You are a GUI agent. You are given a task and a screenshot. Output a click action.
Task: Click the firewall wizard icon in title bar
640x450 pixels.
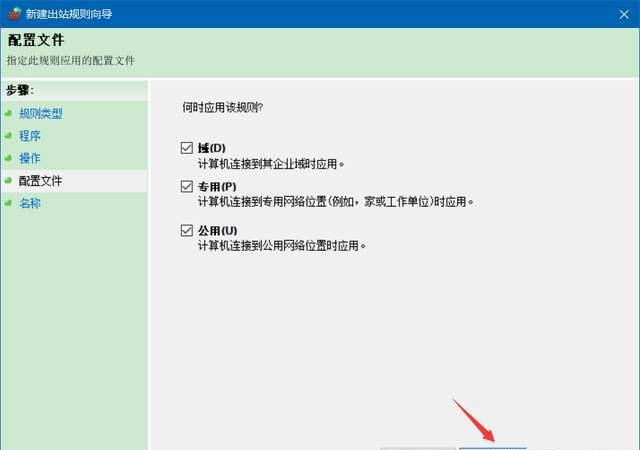[x=14, y=13]
